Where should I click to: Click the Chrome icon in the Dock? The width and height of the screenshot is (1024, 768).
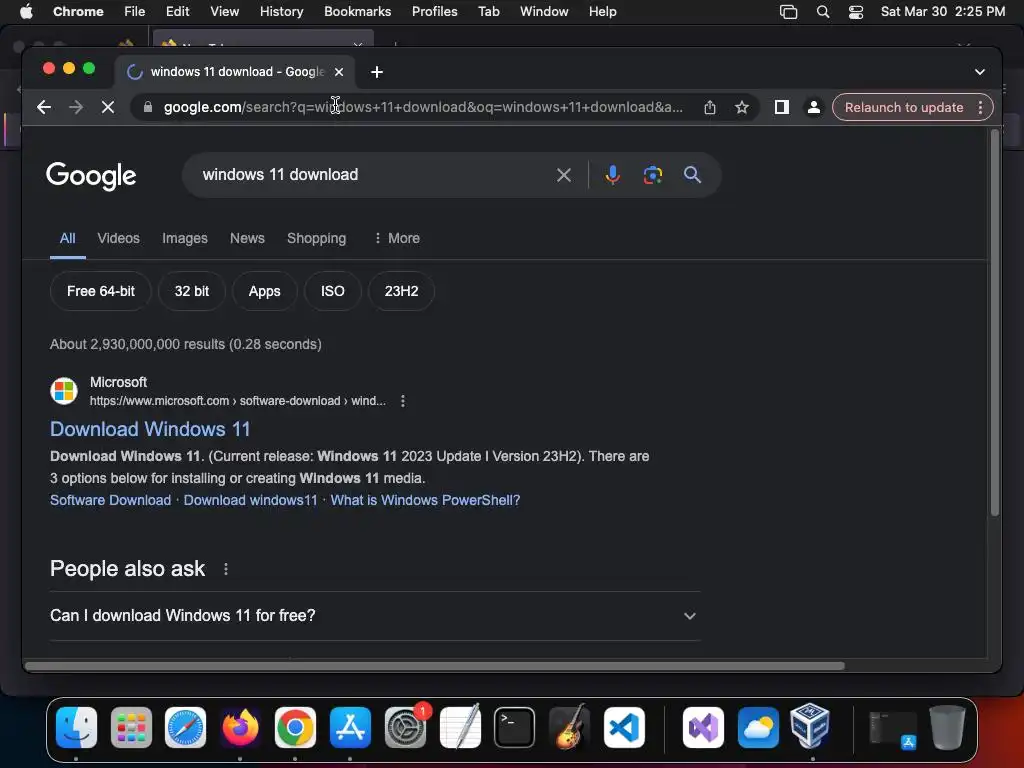[295, 727]
